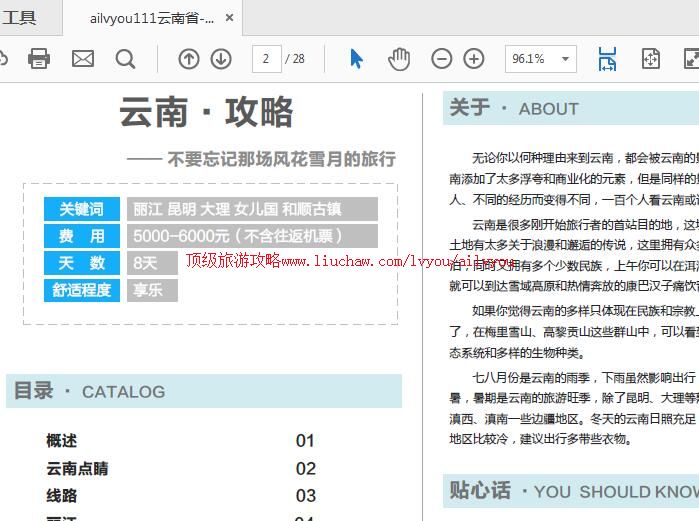Click the Email envelope icon
Image resolution: width=699 pixels, height=521 pixels.
(x=83, y=59)
